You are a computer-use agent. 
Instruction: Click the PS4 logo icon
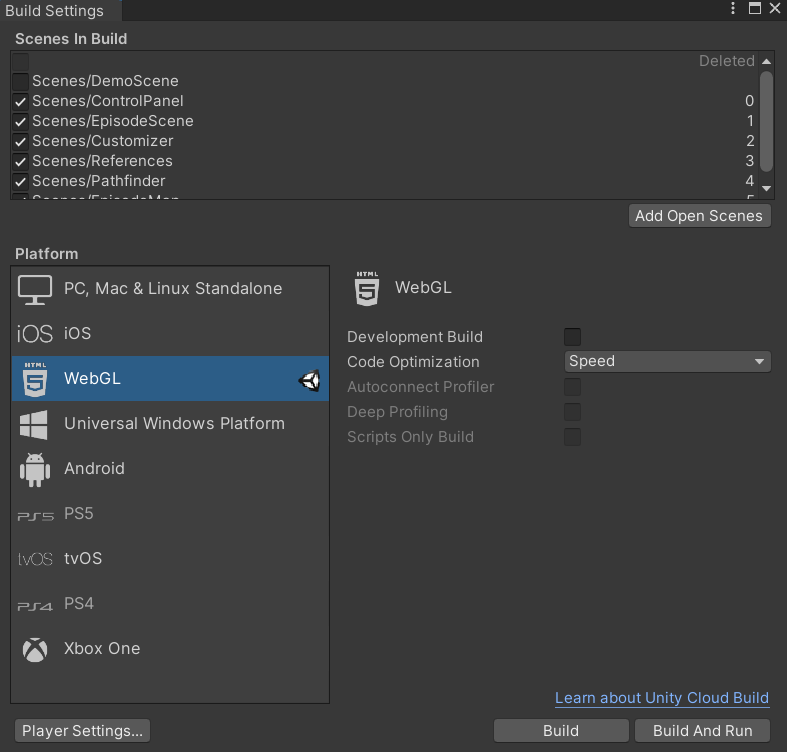35,606
